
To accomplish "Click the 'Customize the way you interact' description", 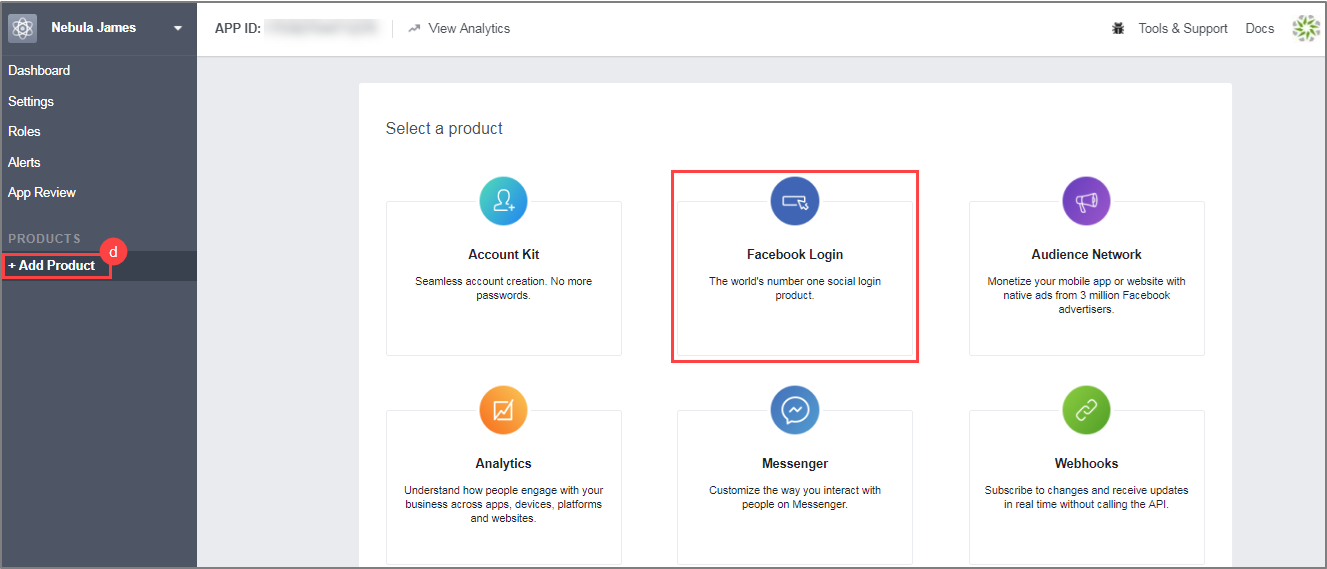I will click(x=795, y=497).
